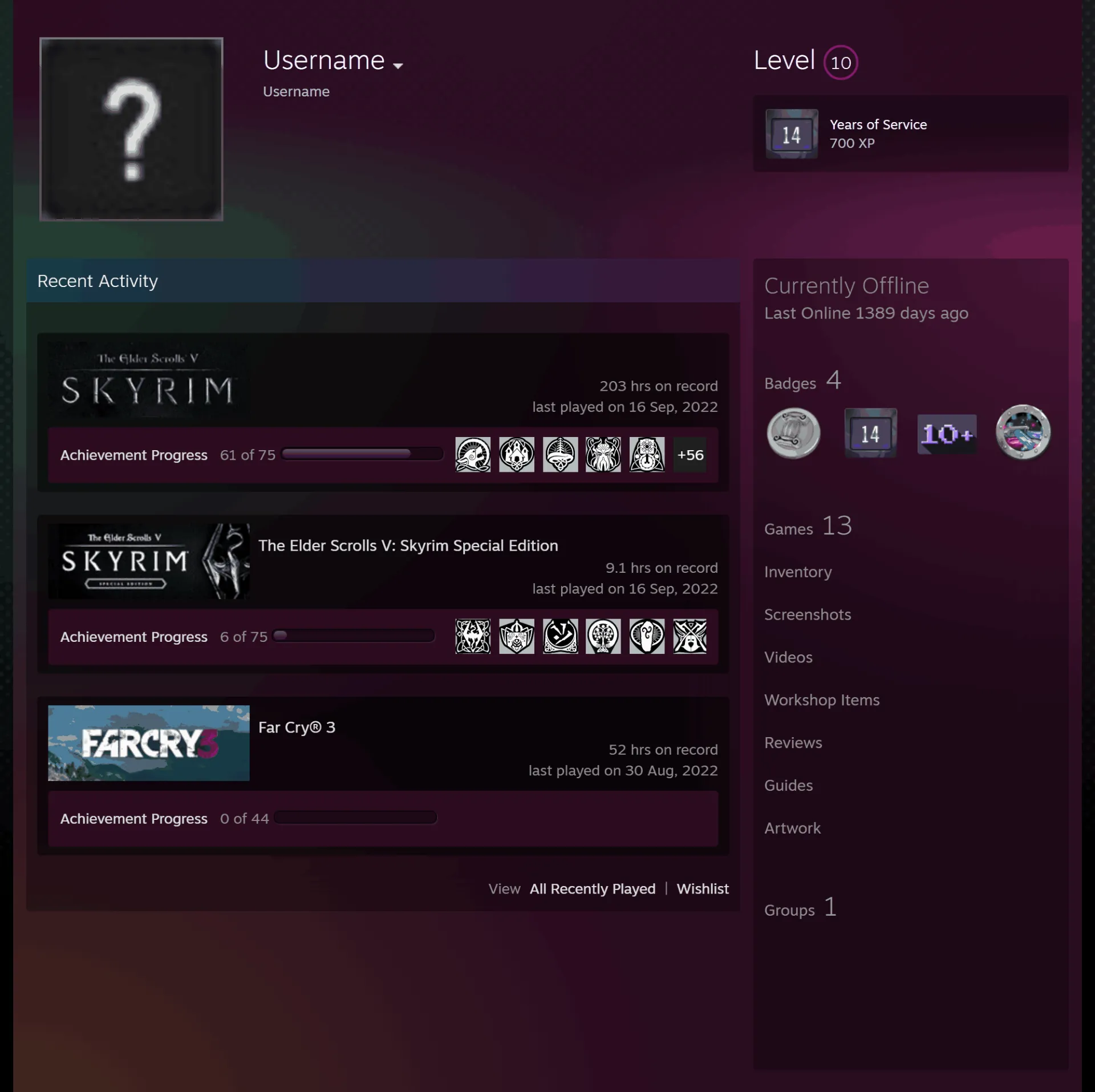Open the Games 13 link

(x=808, y=526)
